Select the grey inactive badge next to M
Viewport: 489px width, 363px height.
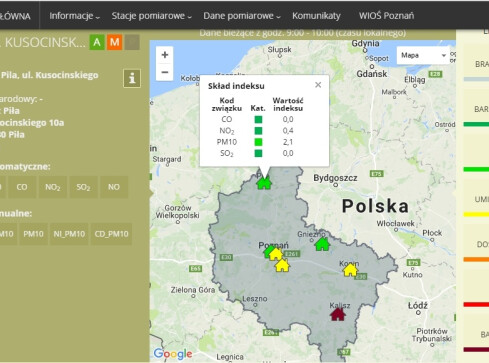click(132, 42)
